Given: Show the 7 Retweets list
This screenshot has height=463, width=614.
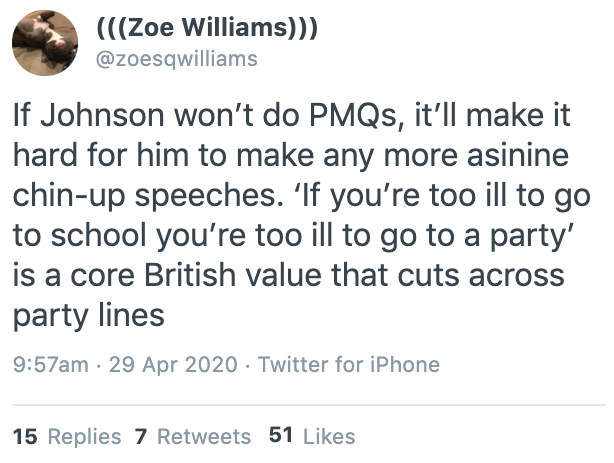Looking at the screenshot, I should [192, 436].
